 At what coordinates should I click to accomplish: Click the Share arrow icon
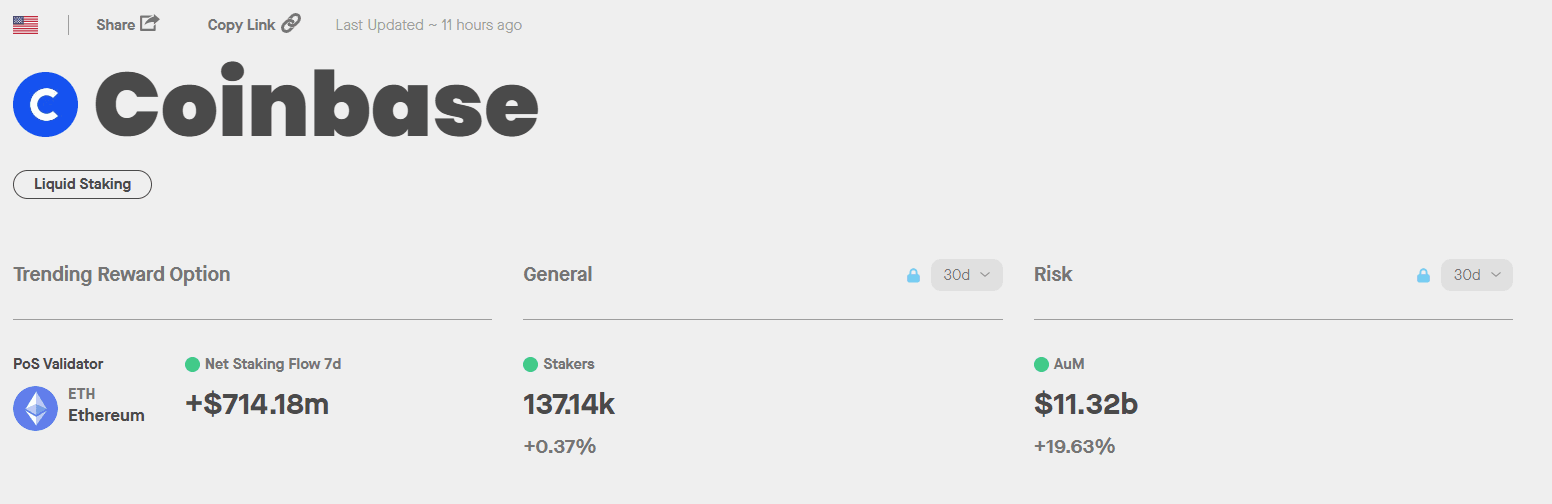point(149,23)
